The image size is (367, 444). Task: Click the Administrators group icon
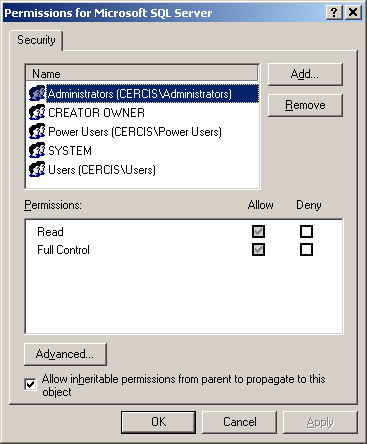(x=37, y=94)
